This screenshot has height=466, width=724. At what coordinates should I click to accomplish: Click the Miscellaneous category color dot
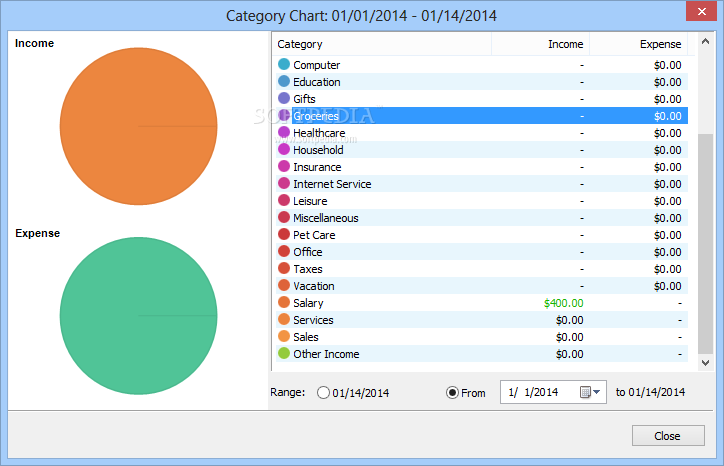pyautogui.click(x=284, y=217)
